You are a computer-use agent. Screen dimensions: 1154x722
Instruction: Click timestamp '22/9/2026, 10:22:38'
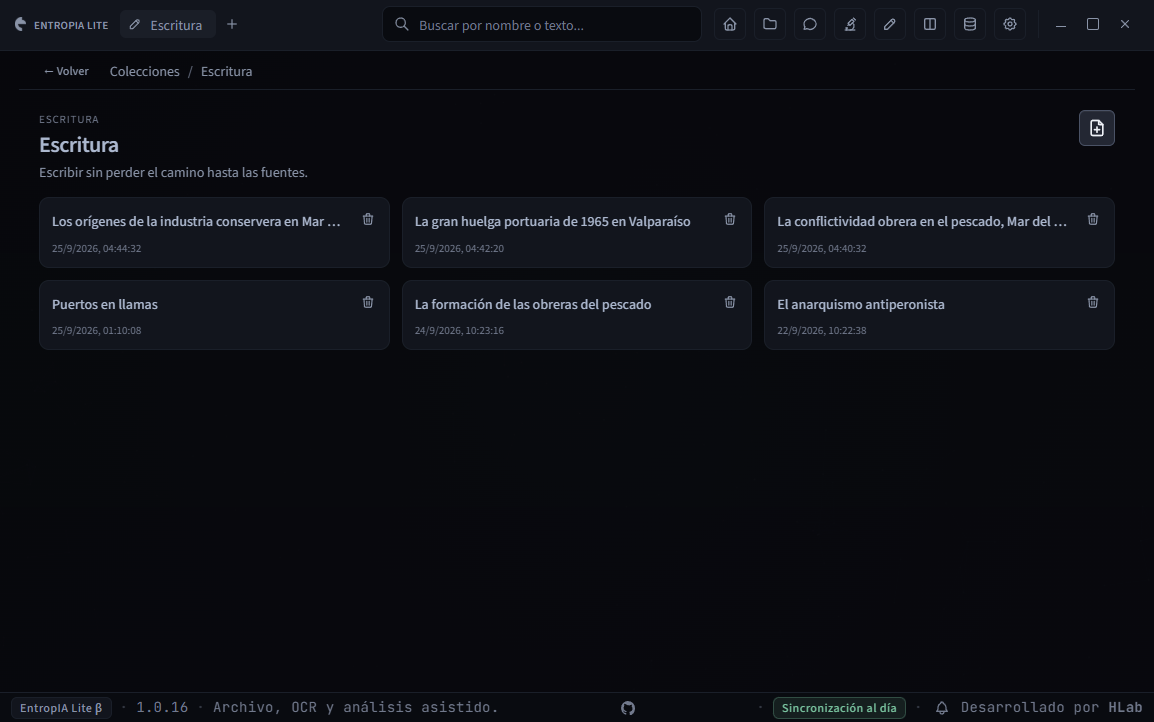tap(821, 330)
